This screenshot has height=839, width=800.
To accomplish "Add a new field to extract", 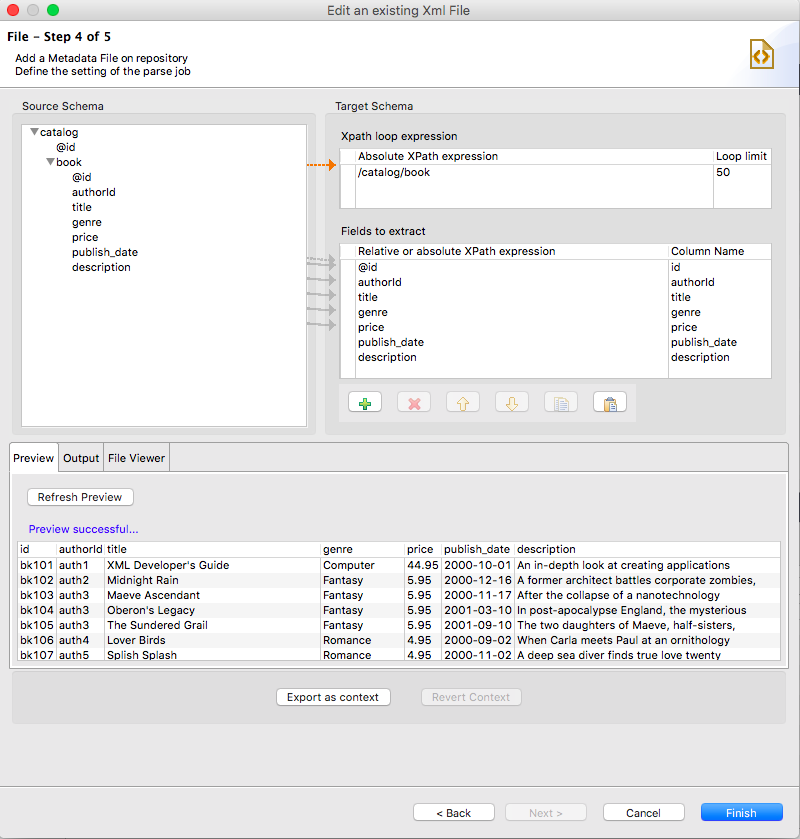I will click(x=364, y=401).
